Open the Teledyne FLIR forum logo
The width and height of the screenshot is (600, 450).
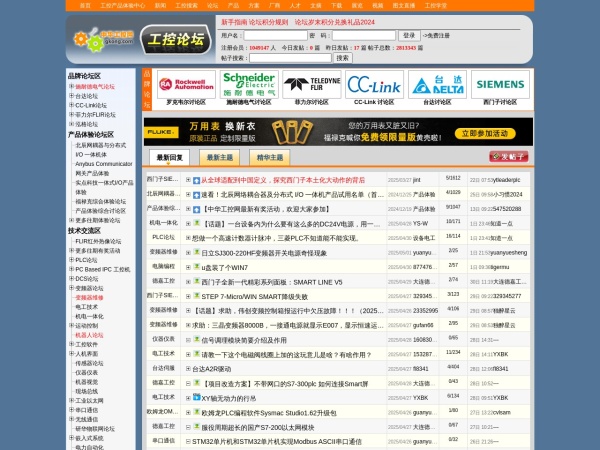[x=312, y=85]
